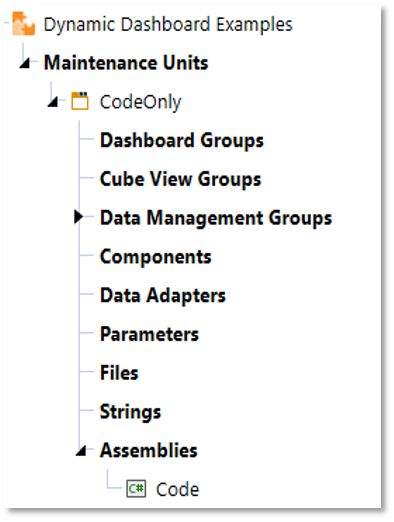Select the Strings item
The height and width of the screenshot is (522, 394).
pyautogui.click(x=130, y=412)
